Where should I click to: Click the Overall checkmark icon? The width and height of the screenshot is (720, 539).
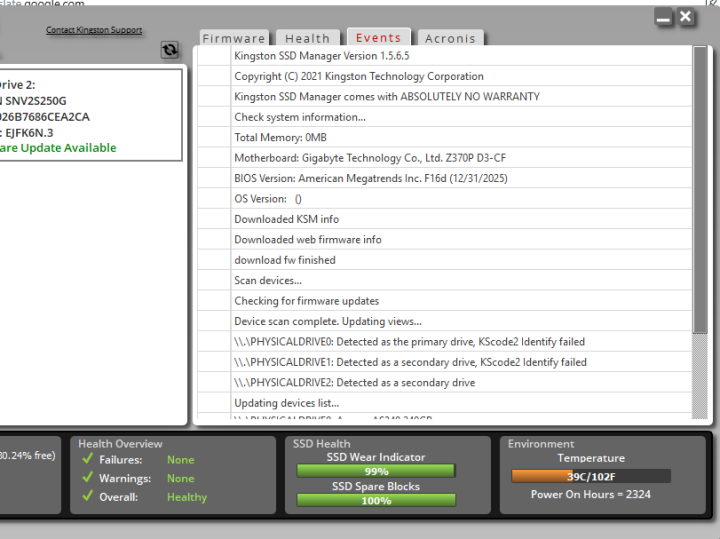pos(88,496)
